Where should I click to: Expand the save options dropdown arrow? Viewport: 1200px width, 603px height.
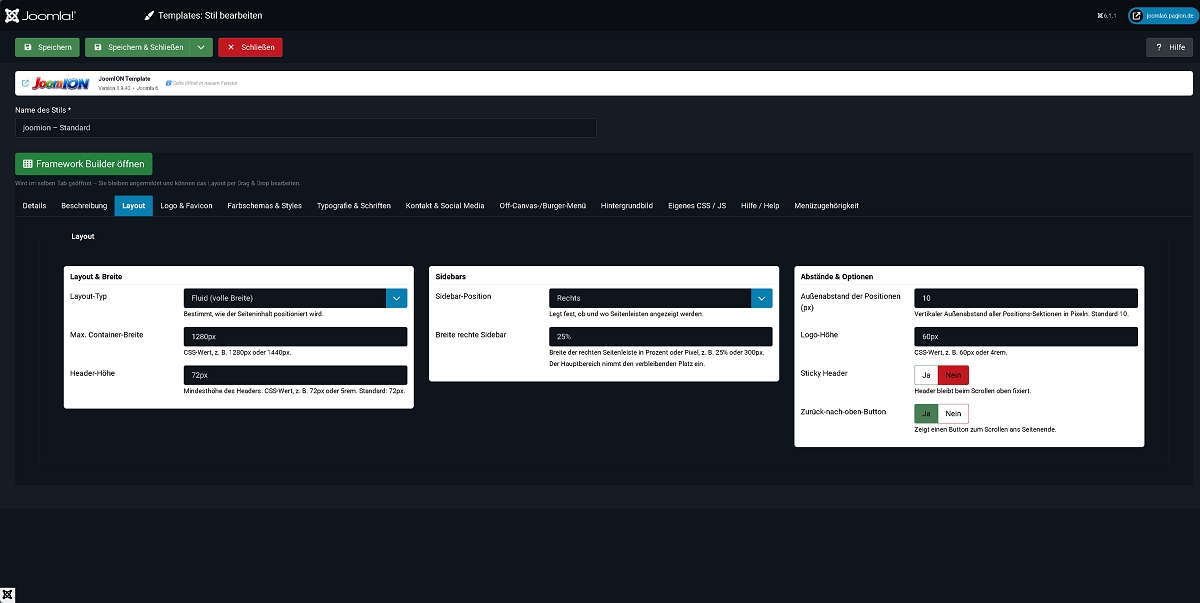pyautogui.click(x=201, y=47)
